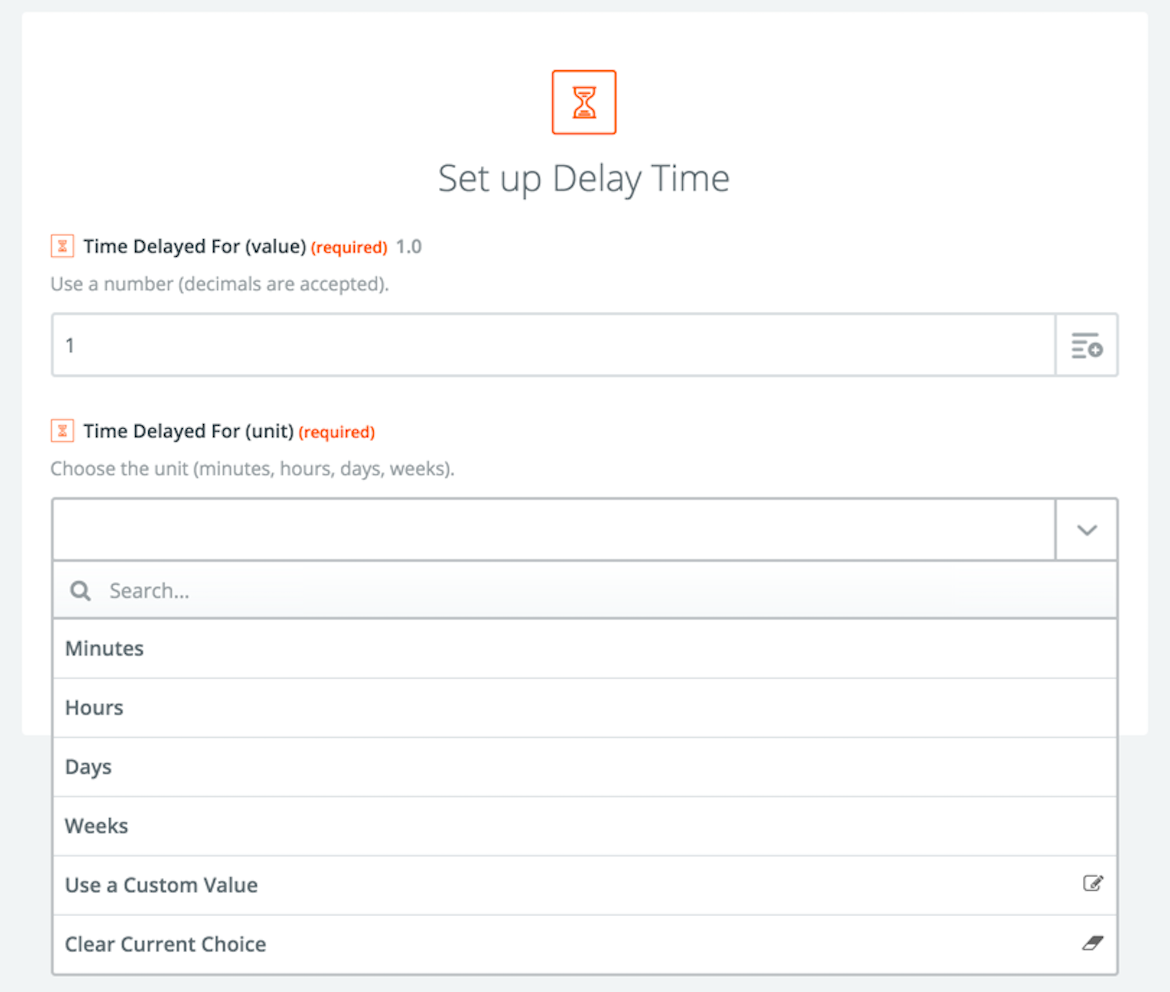
Task: Click the pencil edit icon for Custom Value
Action: (x=1092, y=884)
